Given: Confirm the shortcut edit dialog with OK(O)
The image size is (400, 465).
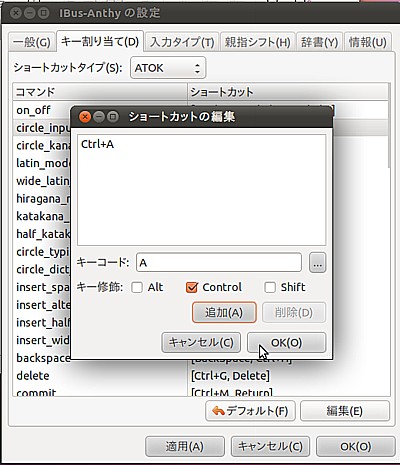Looking at the screenshot, I should coord(286,342).
